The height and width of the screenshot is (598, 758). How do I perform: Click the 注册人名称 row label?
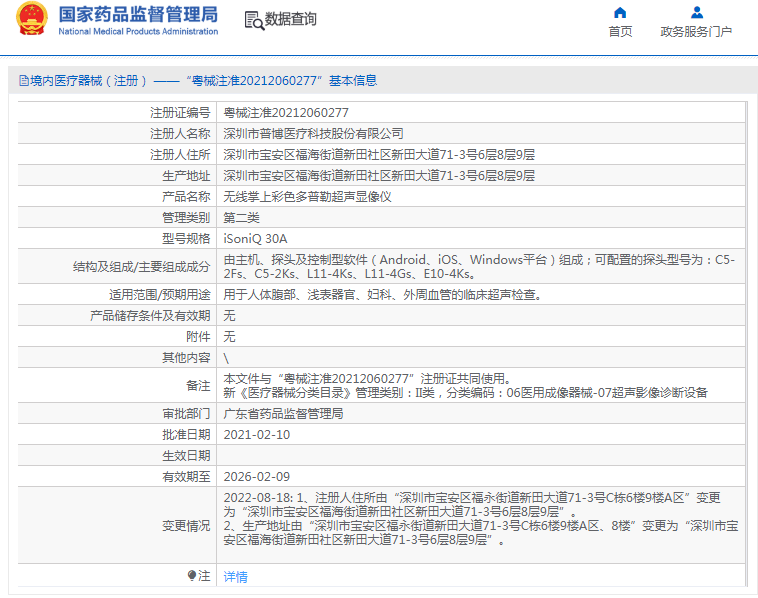point(180,133)
